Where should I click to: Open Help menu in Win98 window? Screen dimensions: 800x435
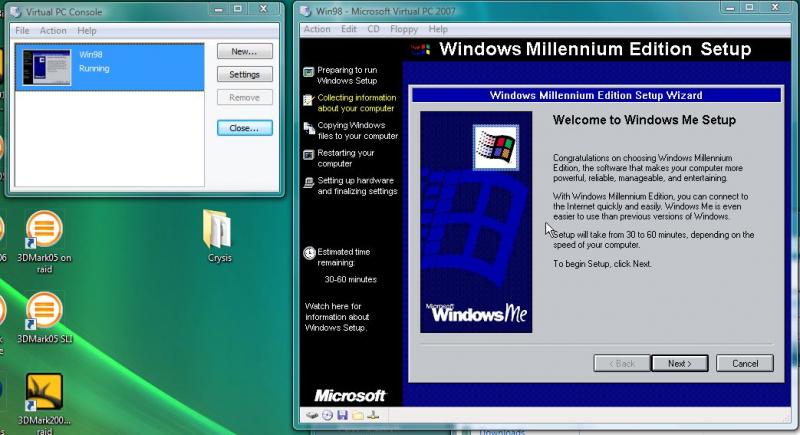click(x=438, y=29)
